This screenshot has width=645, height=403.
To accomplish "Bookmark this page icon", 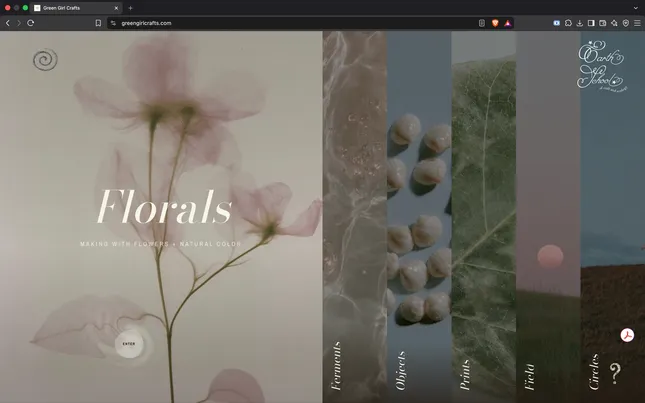I will click(98, 23).
